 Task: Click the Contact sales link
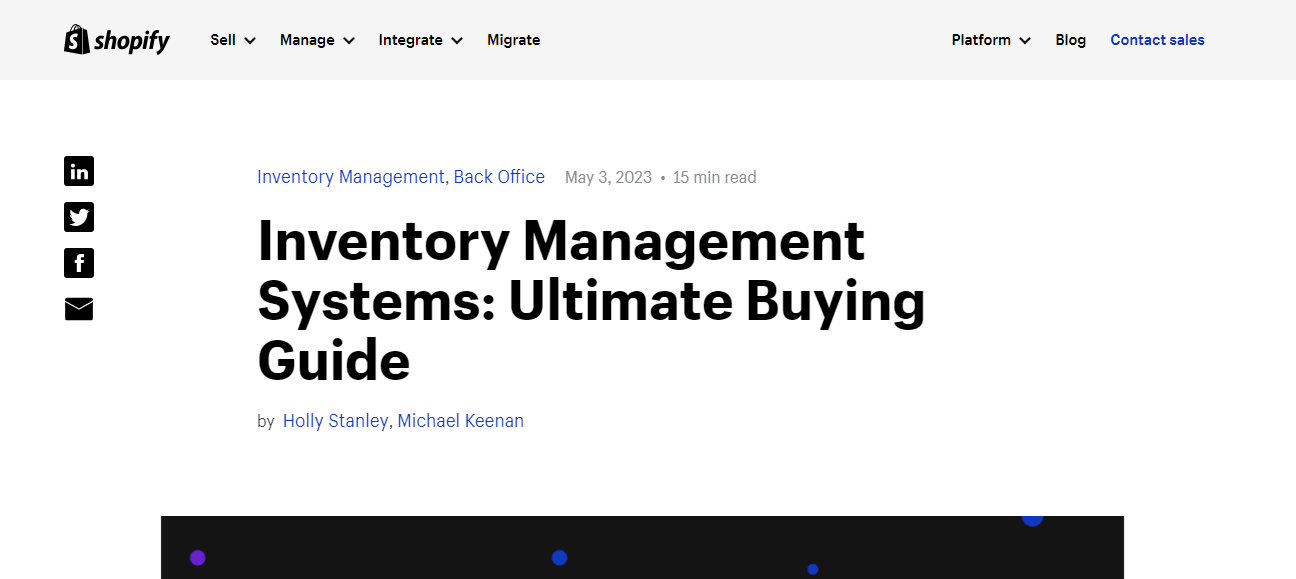click(x=1157, y=40)
